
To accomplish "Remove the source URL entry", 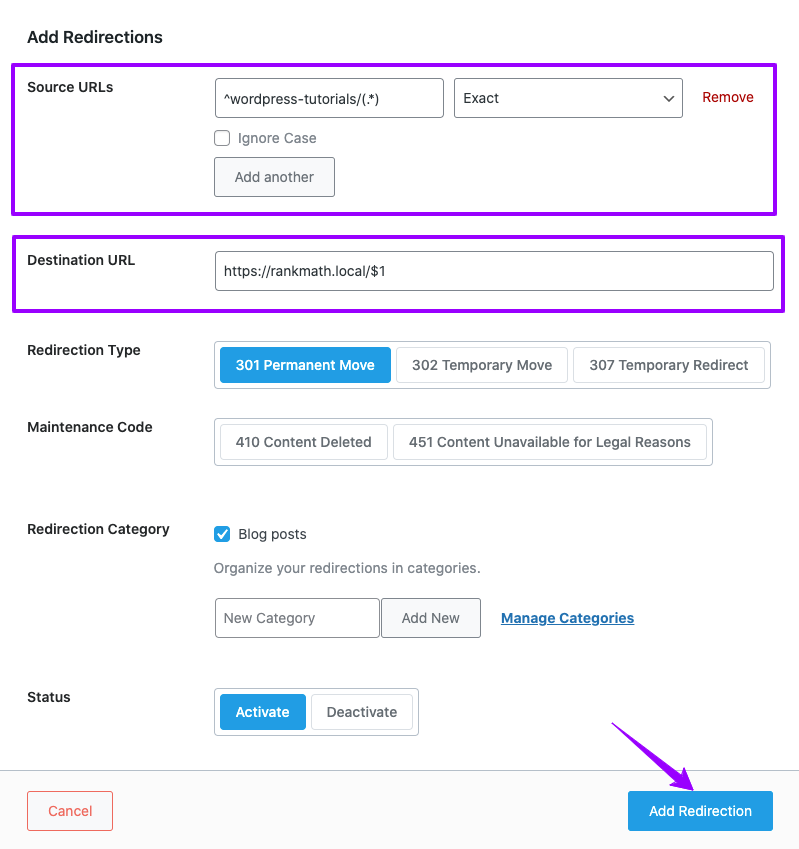I will coord(728,97).
